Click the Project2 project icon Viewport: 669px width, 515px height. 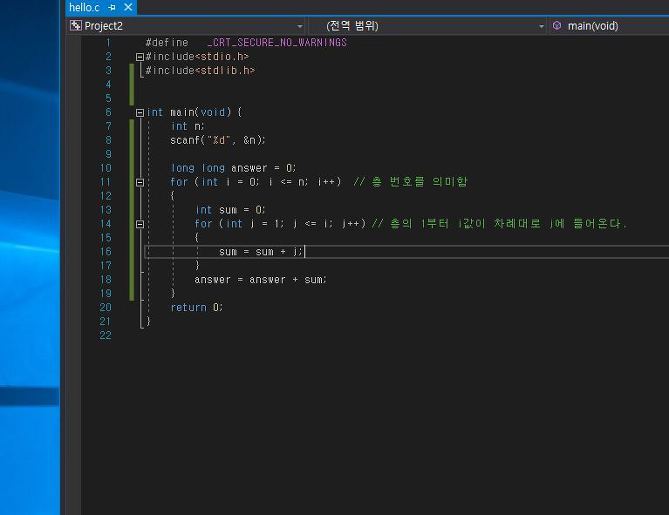tap(76, 26)
